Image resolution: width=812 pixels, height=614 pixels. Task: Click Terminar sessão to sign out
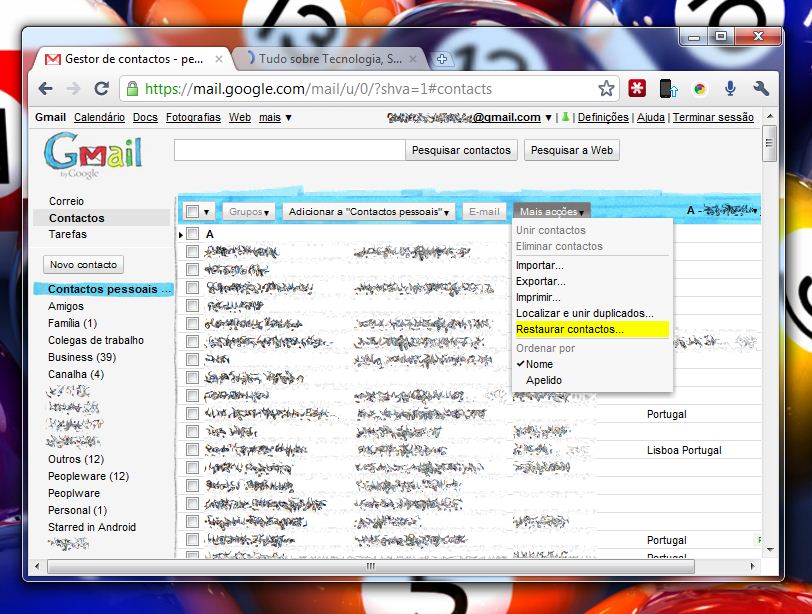point(713,118)
